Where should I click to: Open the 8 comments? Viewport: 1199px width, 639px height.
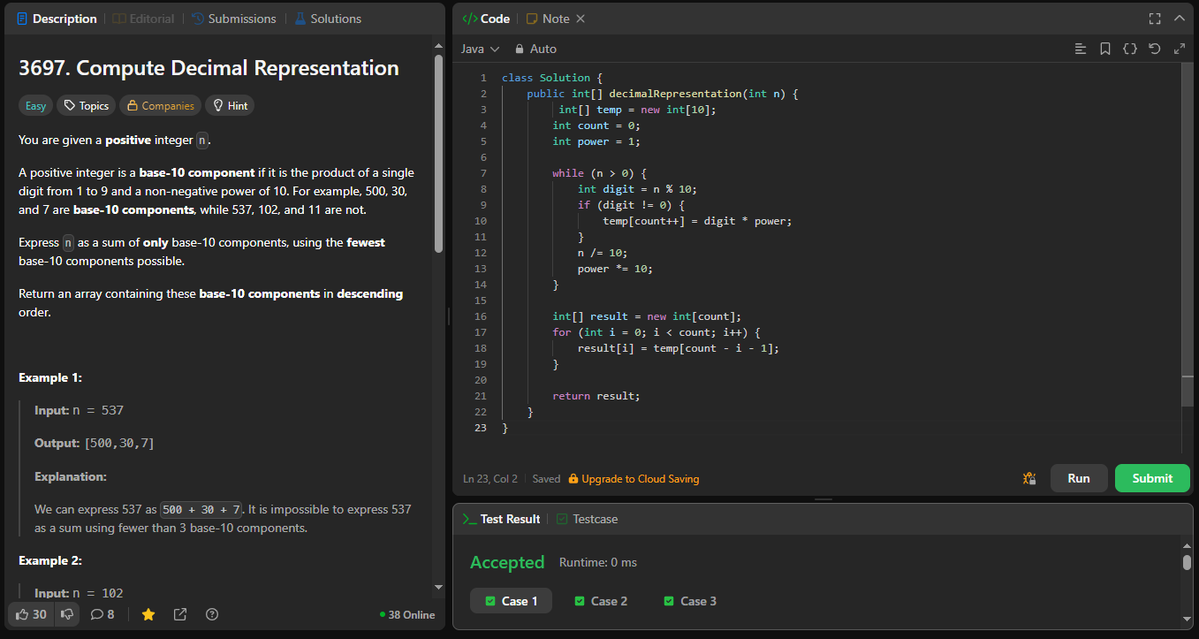[102, 615]
